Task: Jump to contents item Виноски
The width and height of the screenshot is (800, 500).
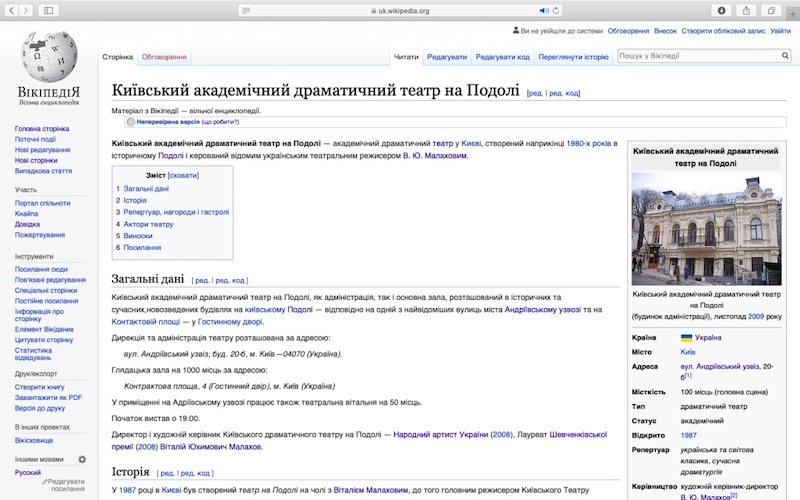Action: click(x=138, y=236)
